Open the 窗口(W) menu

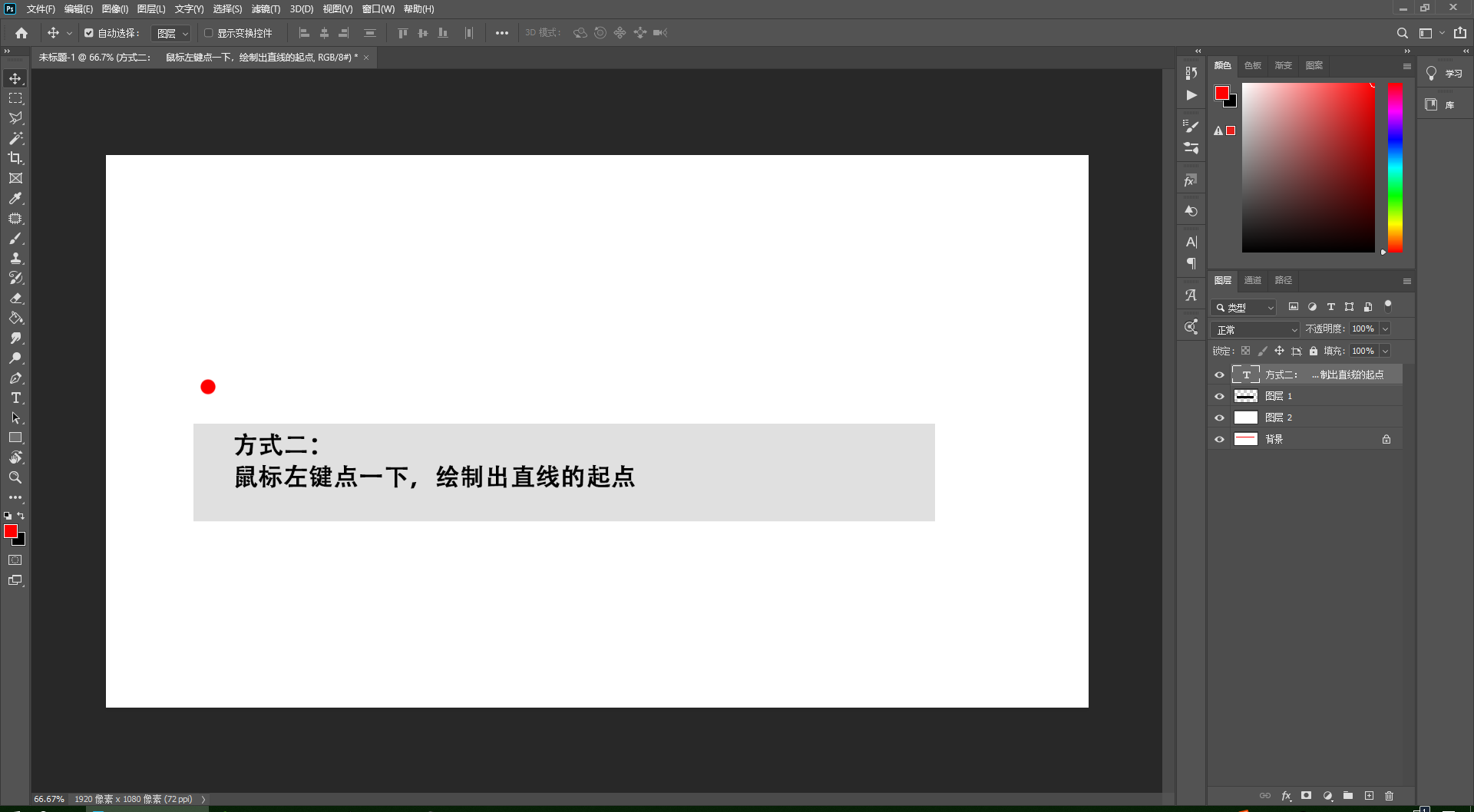click(378, 9)
